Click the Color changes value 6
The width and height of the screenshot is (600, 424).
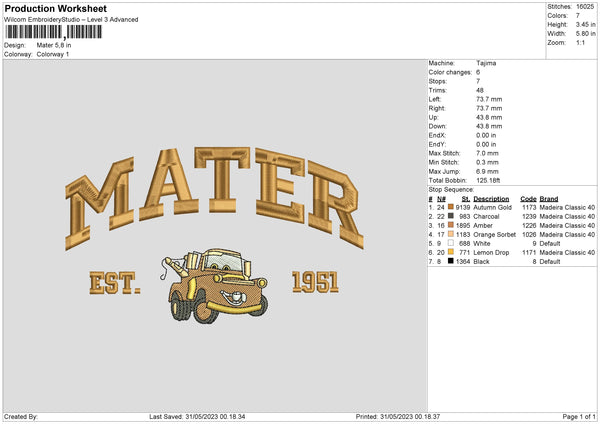coord(478,72)
